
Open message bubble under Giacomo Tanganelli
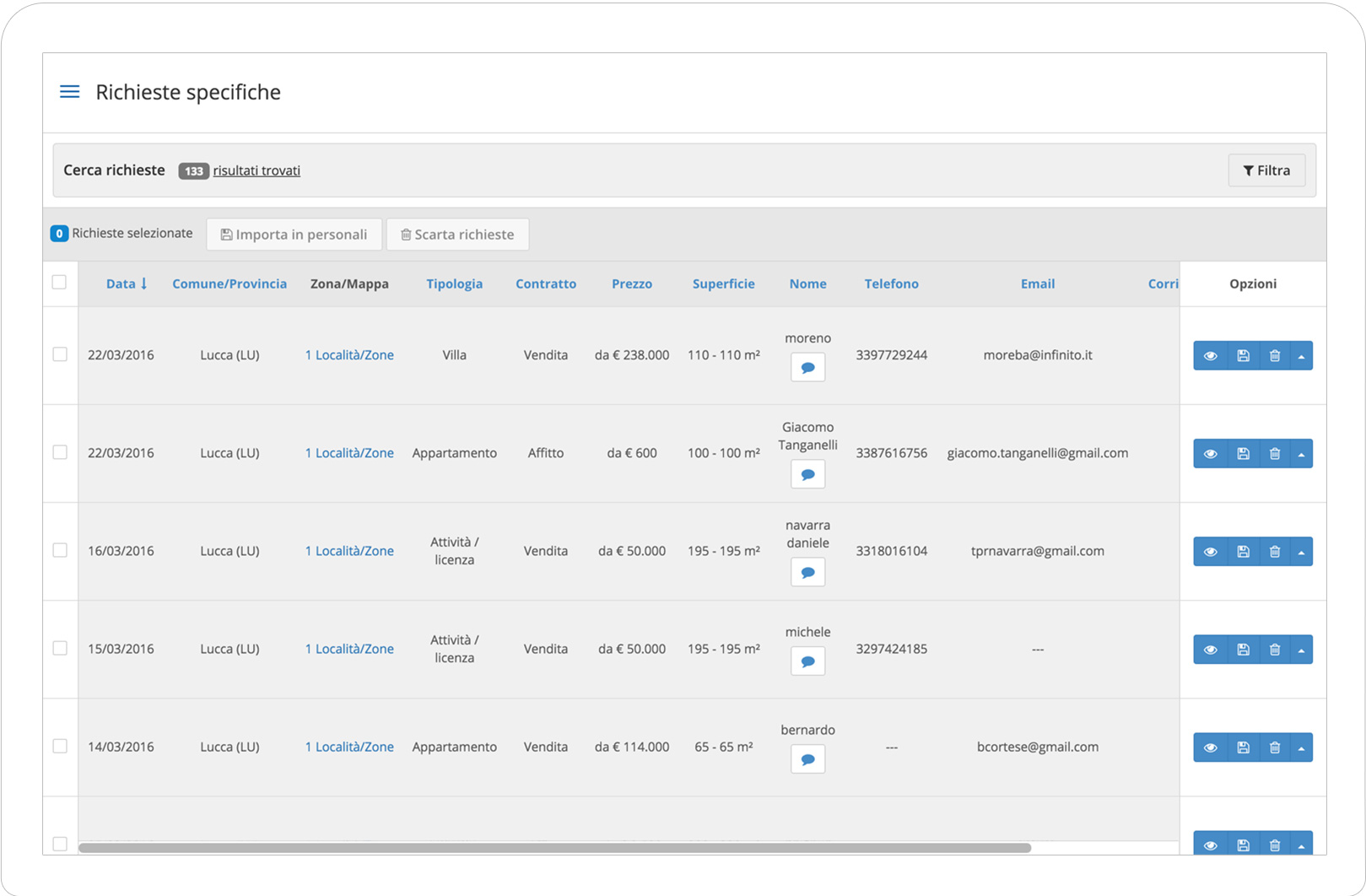coord(807,474)
